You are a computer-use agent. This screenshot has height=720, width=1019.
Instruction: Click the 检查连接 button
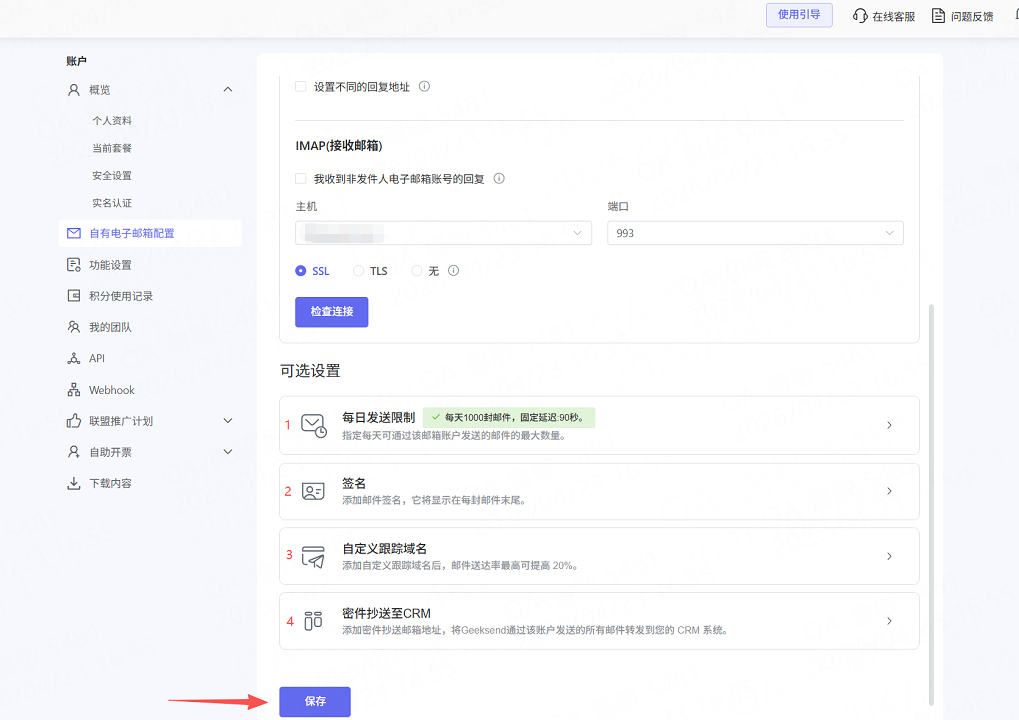[331, 312]
